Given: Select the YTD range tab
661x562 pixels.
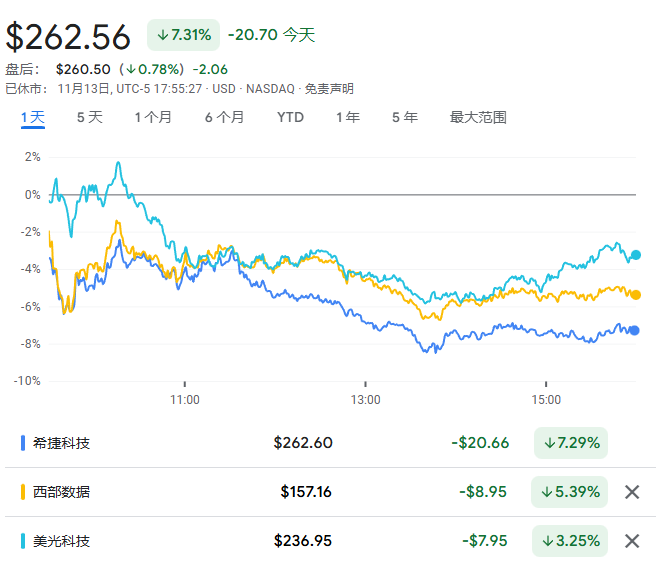Looking at the screenshot, I should pos(290,117).
